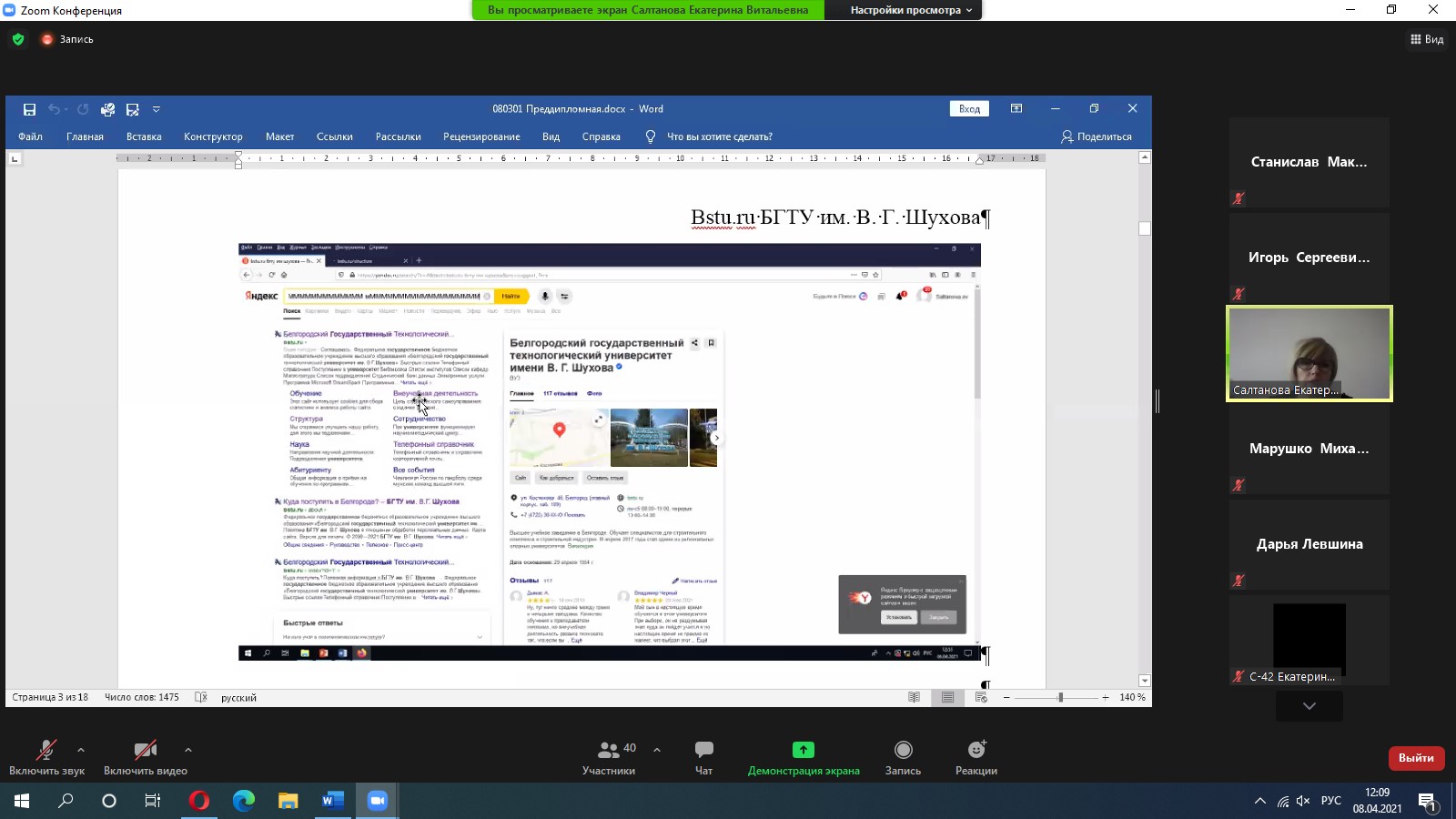This screenshot has width=1456, height=819.
Task: Click the spelling check icon in status bar
Action: click(201, 697)
